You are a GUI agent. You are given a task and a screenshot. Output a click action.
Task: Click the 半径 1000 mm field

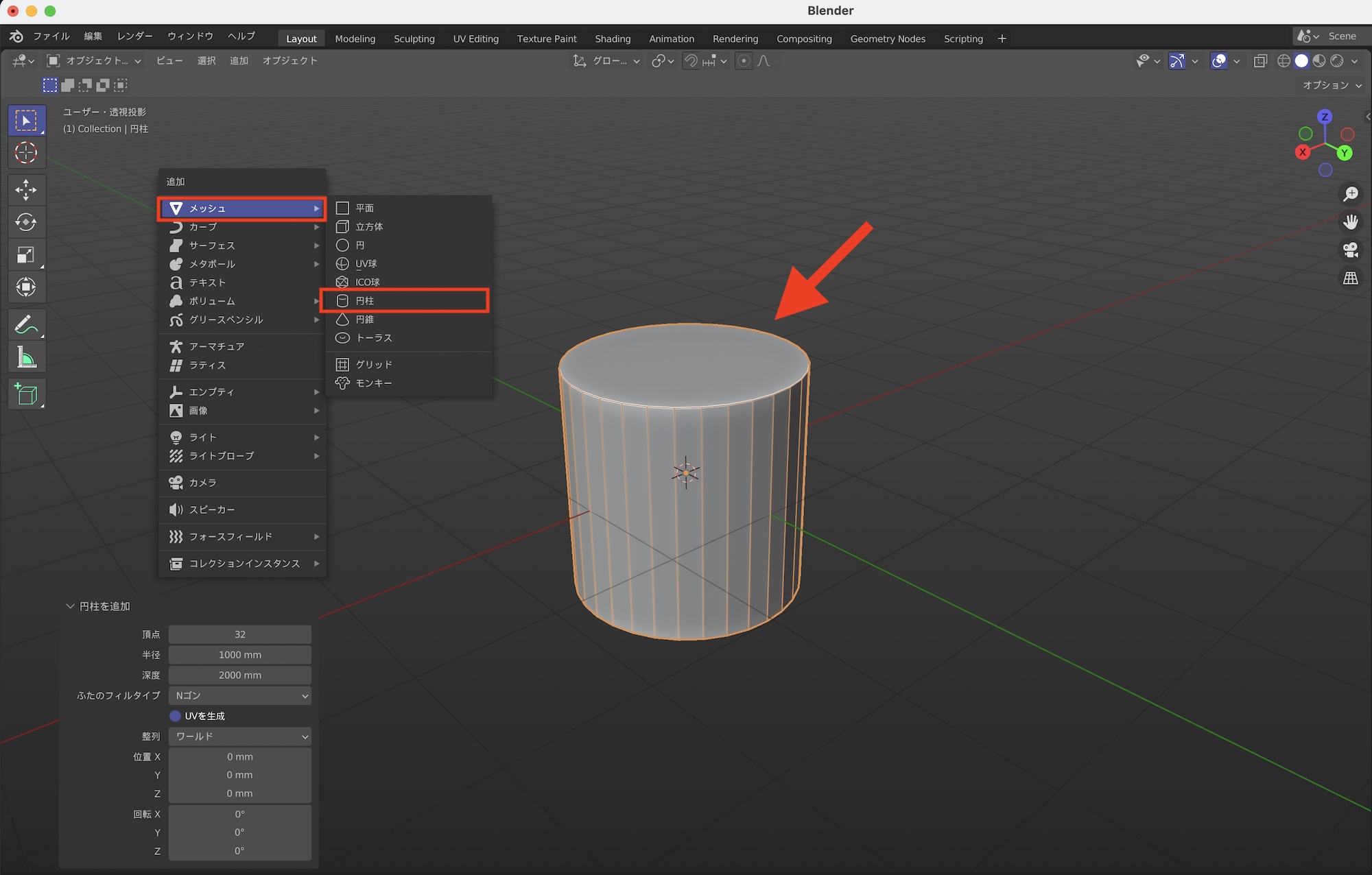240,655
